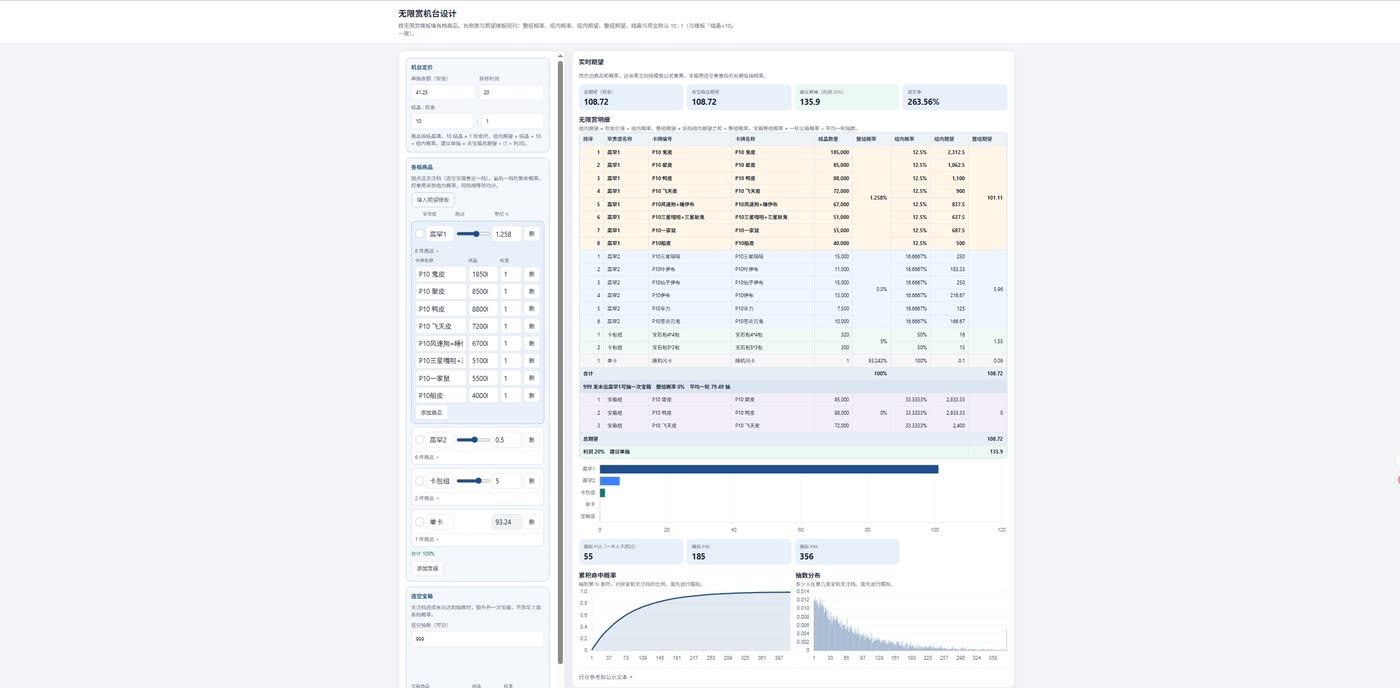
Task: Click 填入期望模板 button
Action: (x=433, y=200)
